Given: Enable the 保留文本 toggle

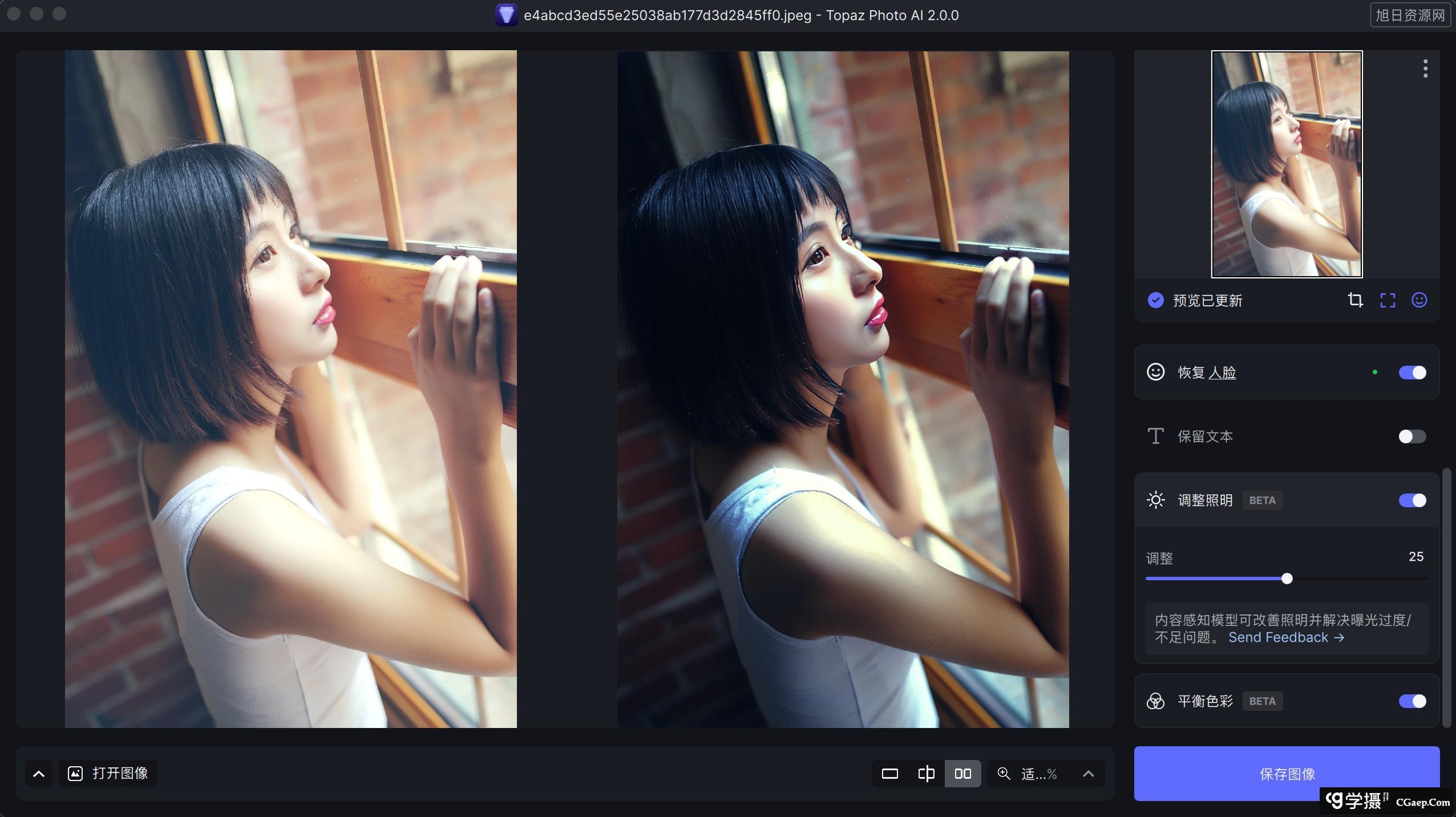Looking at the screenshot, I should click(1412, 436).
